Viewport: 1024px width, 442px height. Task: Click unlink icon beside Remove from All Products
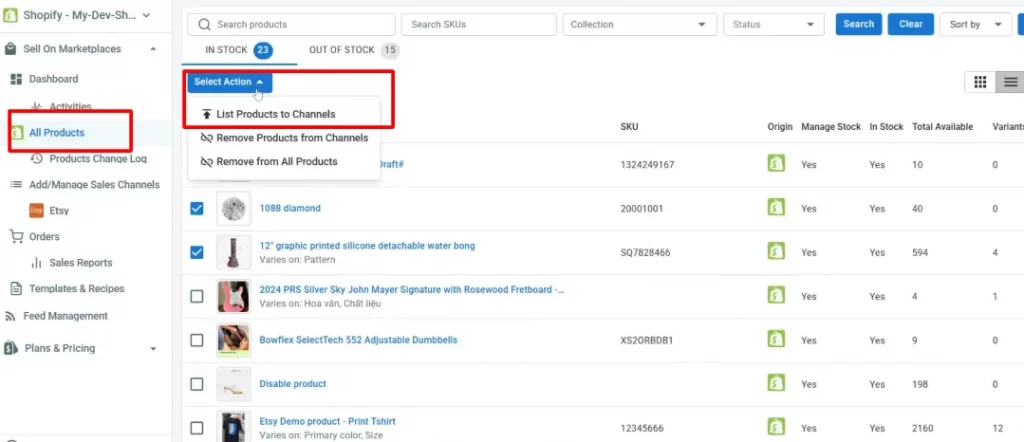click(x=206, y=162)
